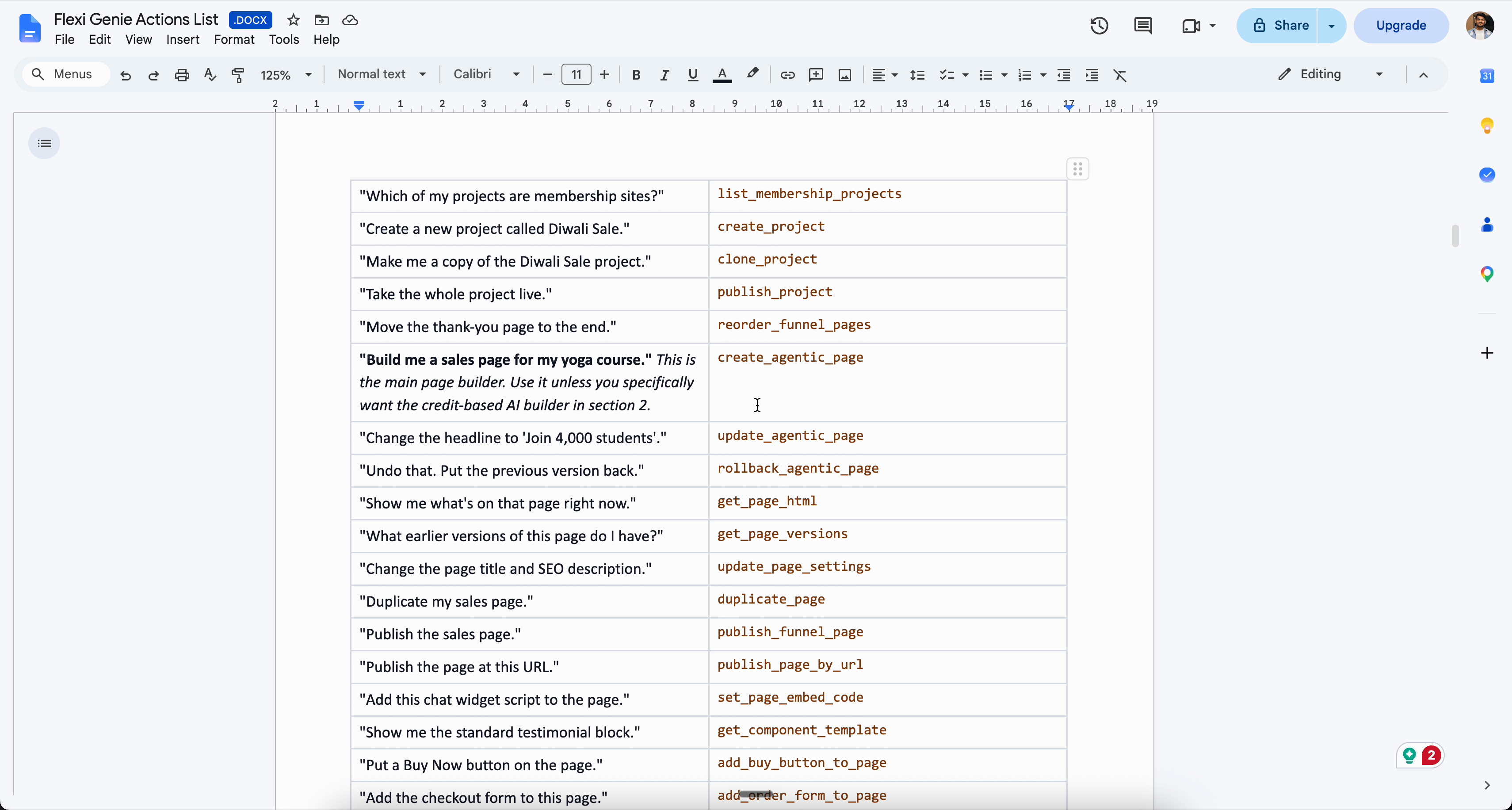Viewport: 1512px width, 810px height.
Task: Open the Insert menu
Action: (183, 40)
